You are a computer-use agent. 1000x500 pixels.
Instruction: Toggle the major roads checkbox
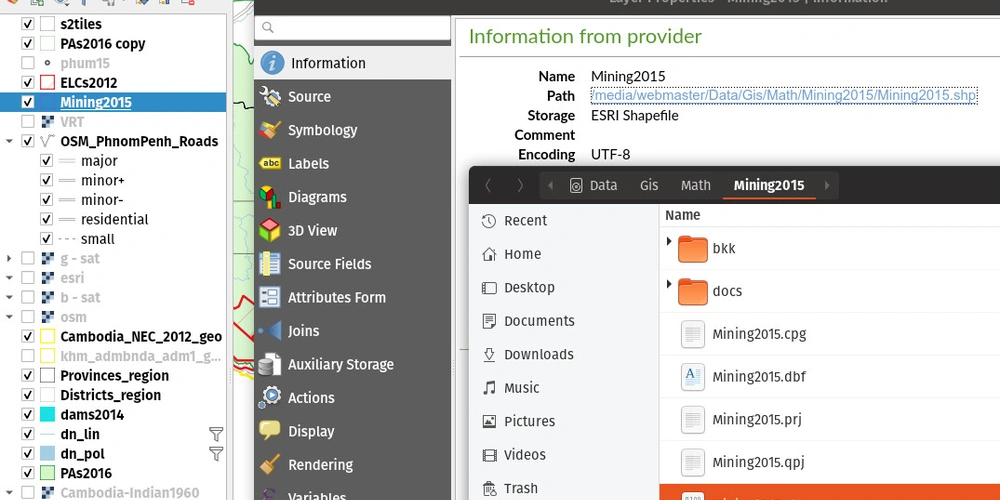tap(46, 161)
